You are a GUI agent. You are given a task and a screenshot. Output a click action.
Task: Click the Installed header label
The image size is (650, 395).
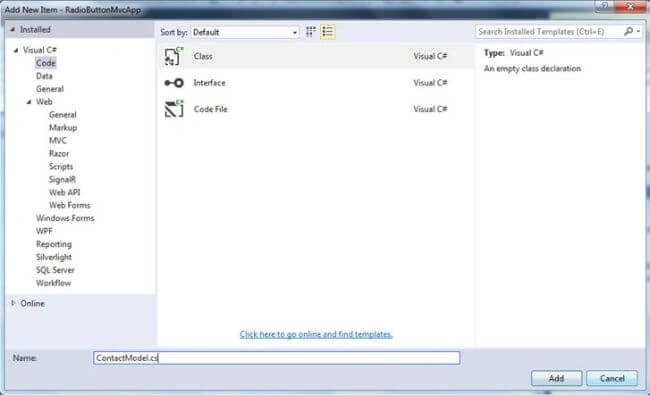tap(35, 30)
